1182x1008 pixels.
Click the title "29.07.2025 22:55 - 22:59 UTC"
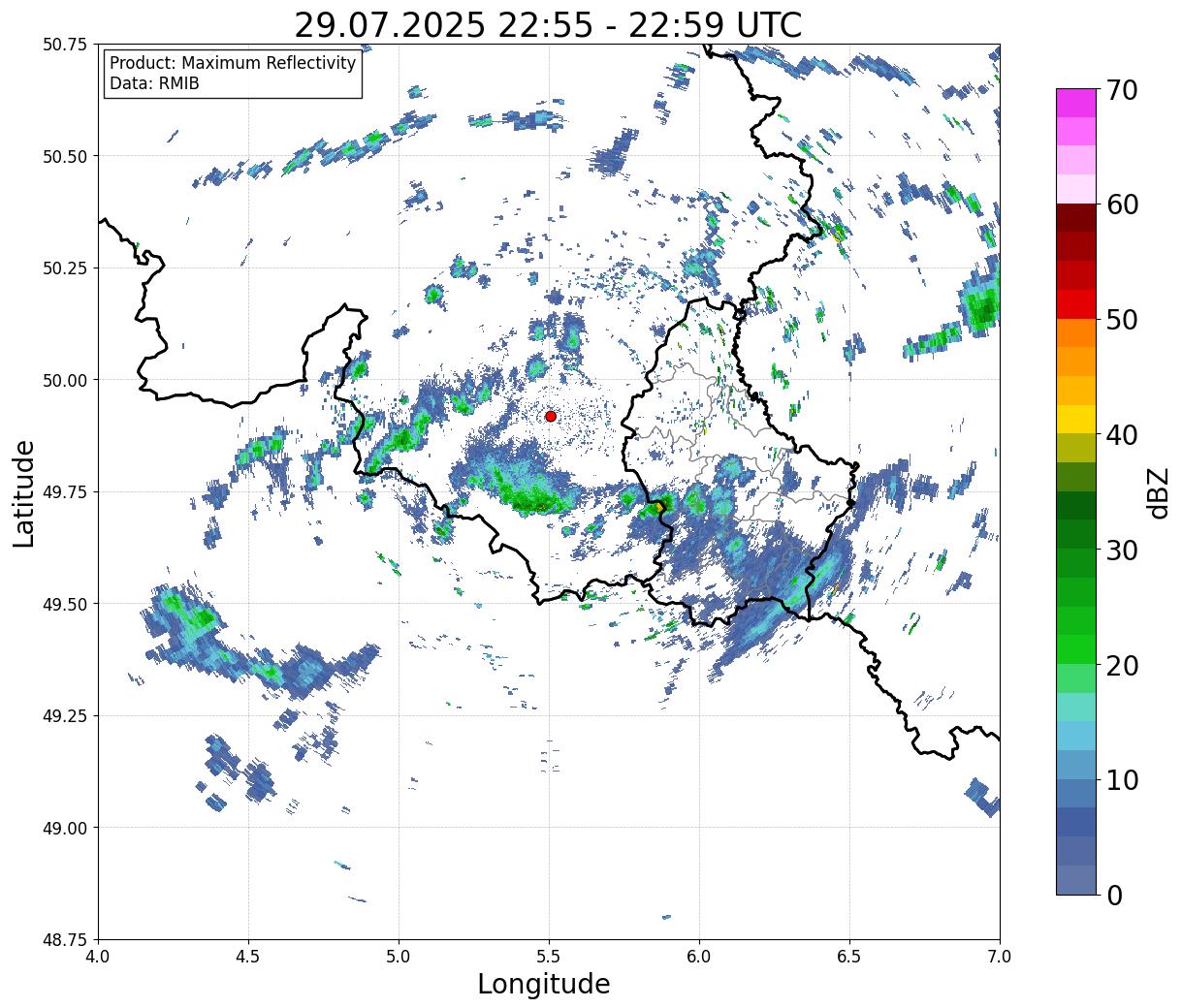click(548, 25)
